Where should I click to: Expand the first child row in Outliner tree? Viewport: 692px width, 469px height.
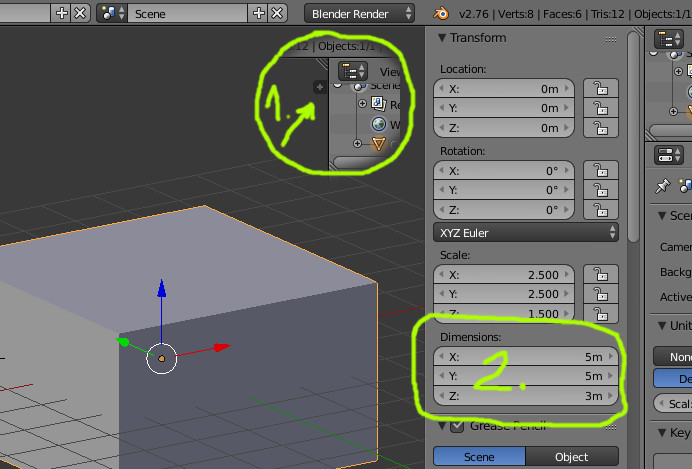click(678, 71)
